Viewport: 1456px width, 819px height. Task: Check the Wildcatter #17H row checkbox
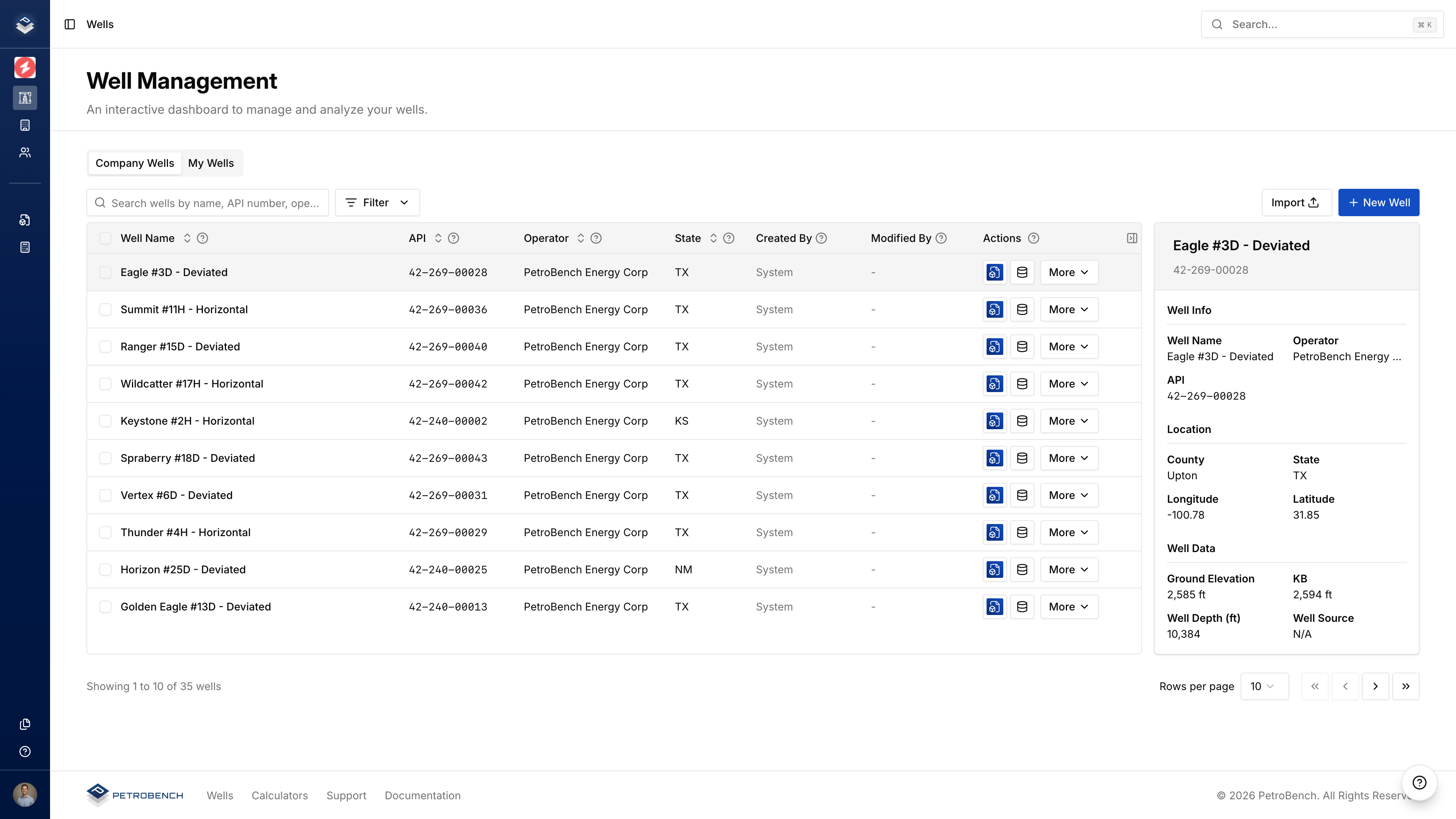[x=106, y=384]
